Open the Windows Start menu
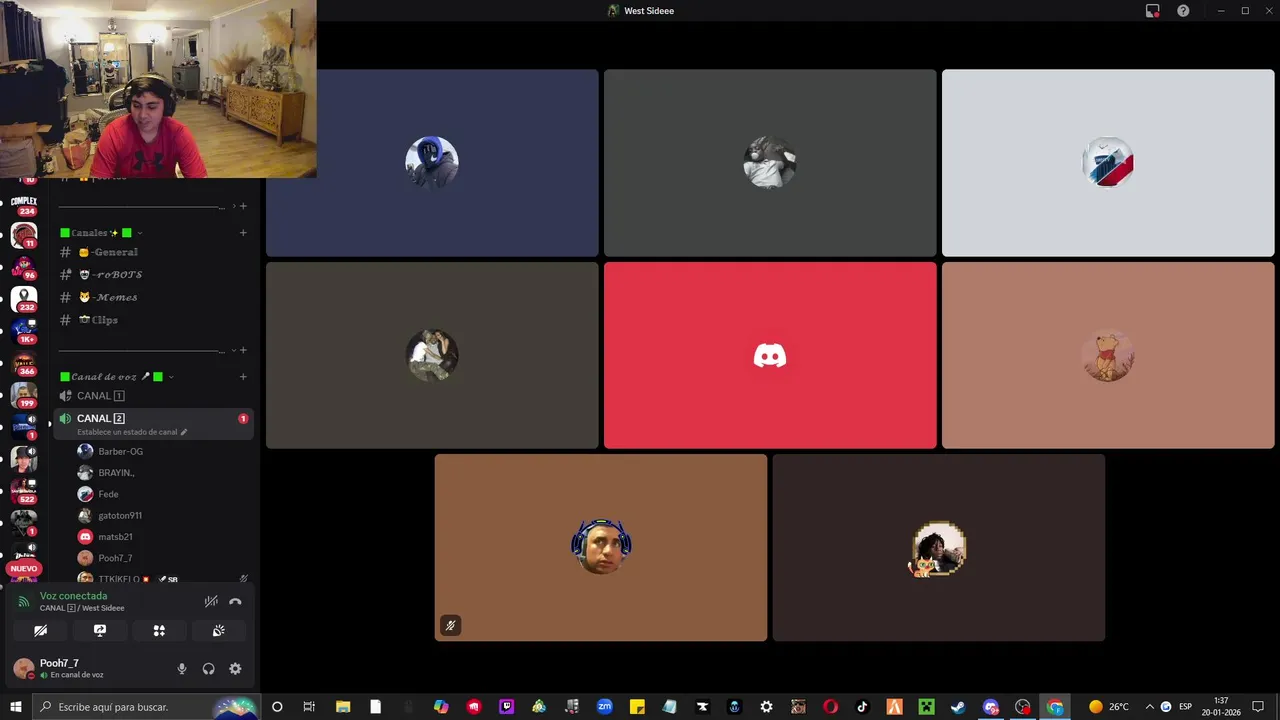 [x=16, y=707]
